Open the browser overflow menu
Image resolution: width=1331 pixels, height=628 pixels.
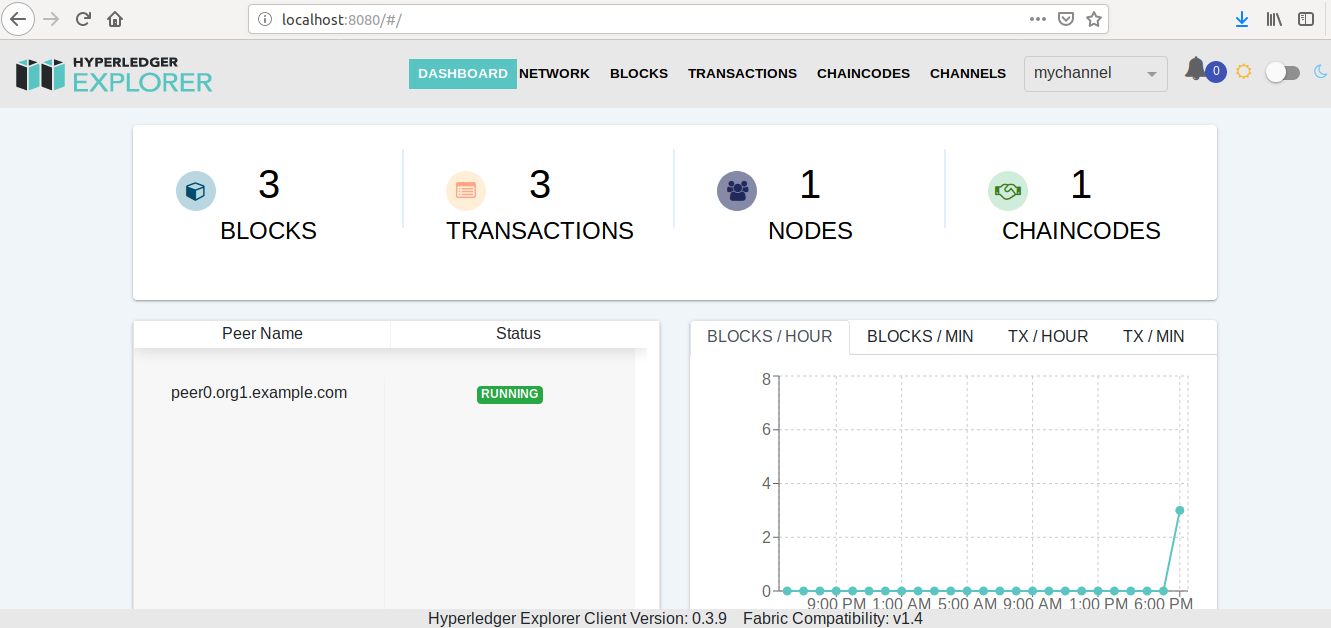pos(1038,18)
